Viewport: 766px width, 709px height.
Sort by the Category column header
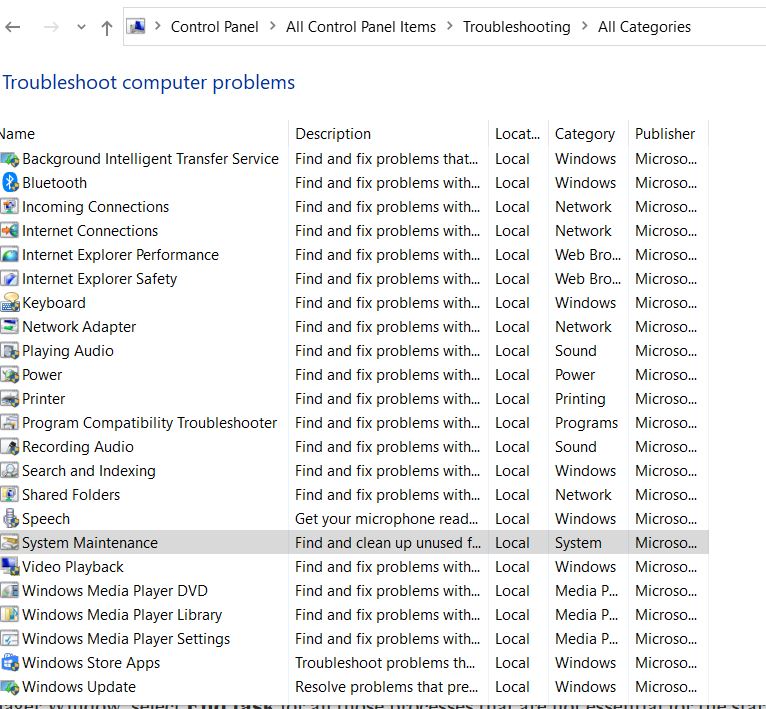585,134
